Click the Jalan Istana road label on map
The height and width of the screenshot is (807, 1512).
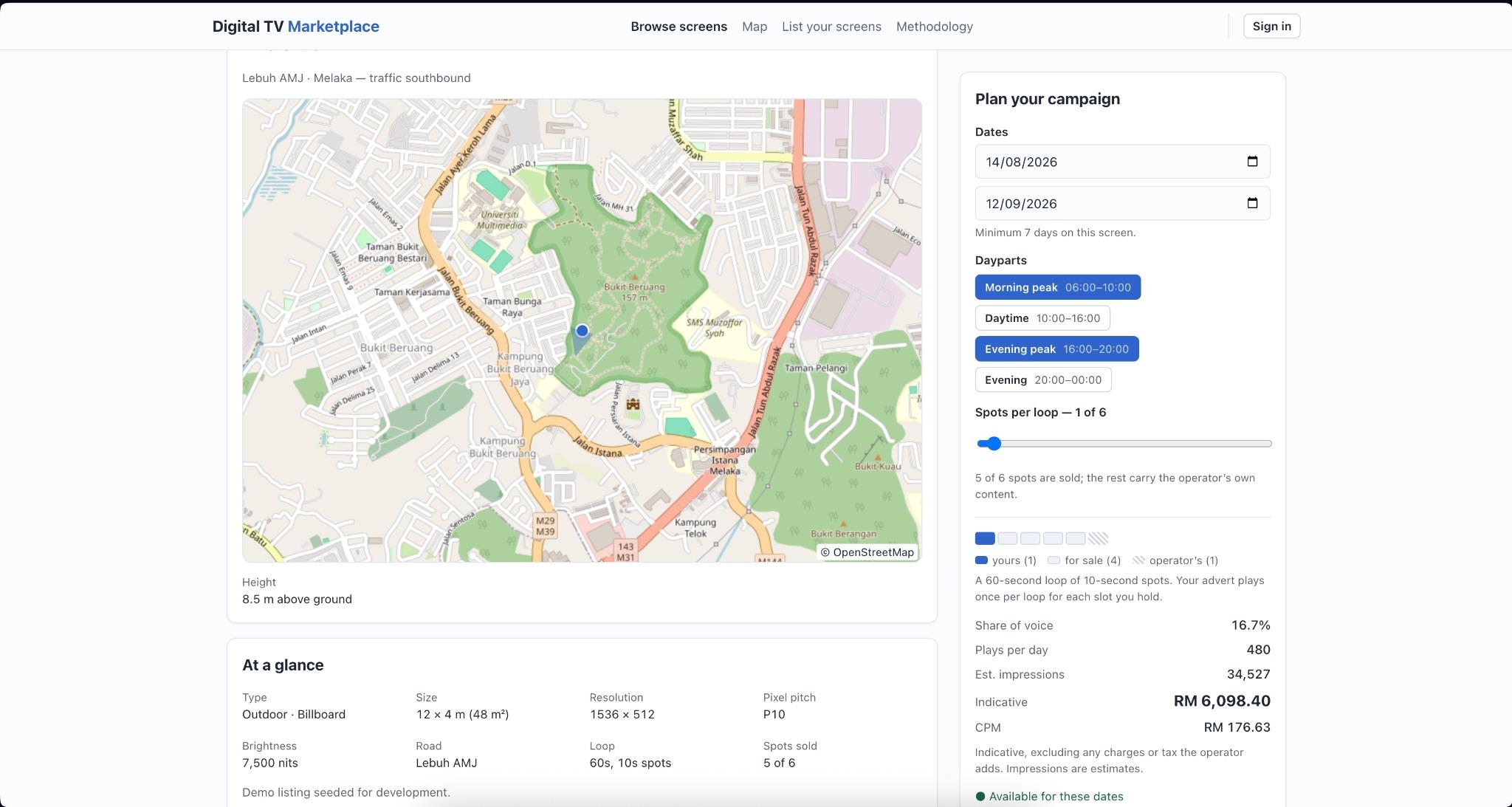597,447
